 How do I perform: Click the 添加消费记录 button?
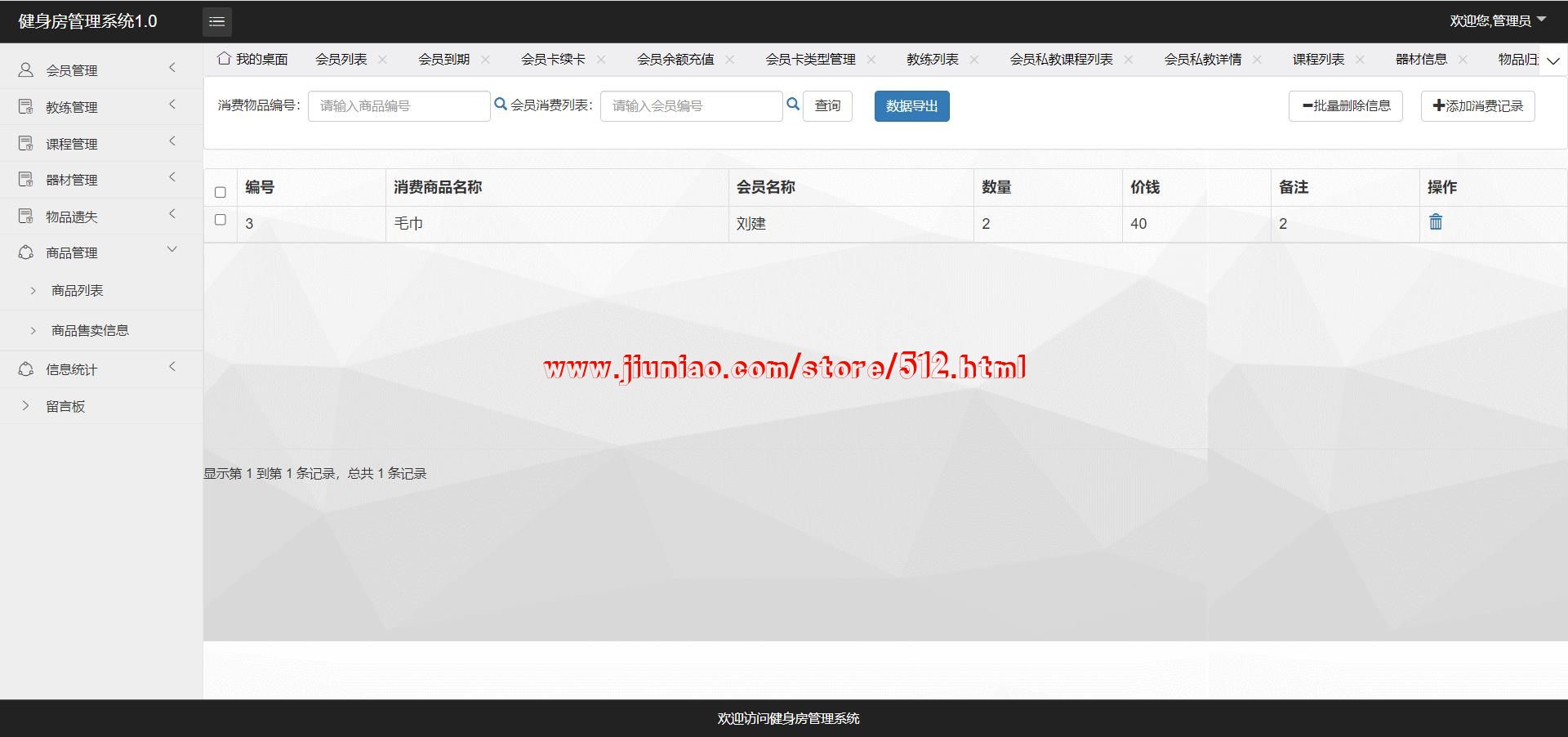coord(1477,106)
